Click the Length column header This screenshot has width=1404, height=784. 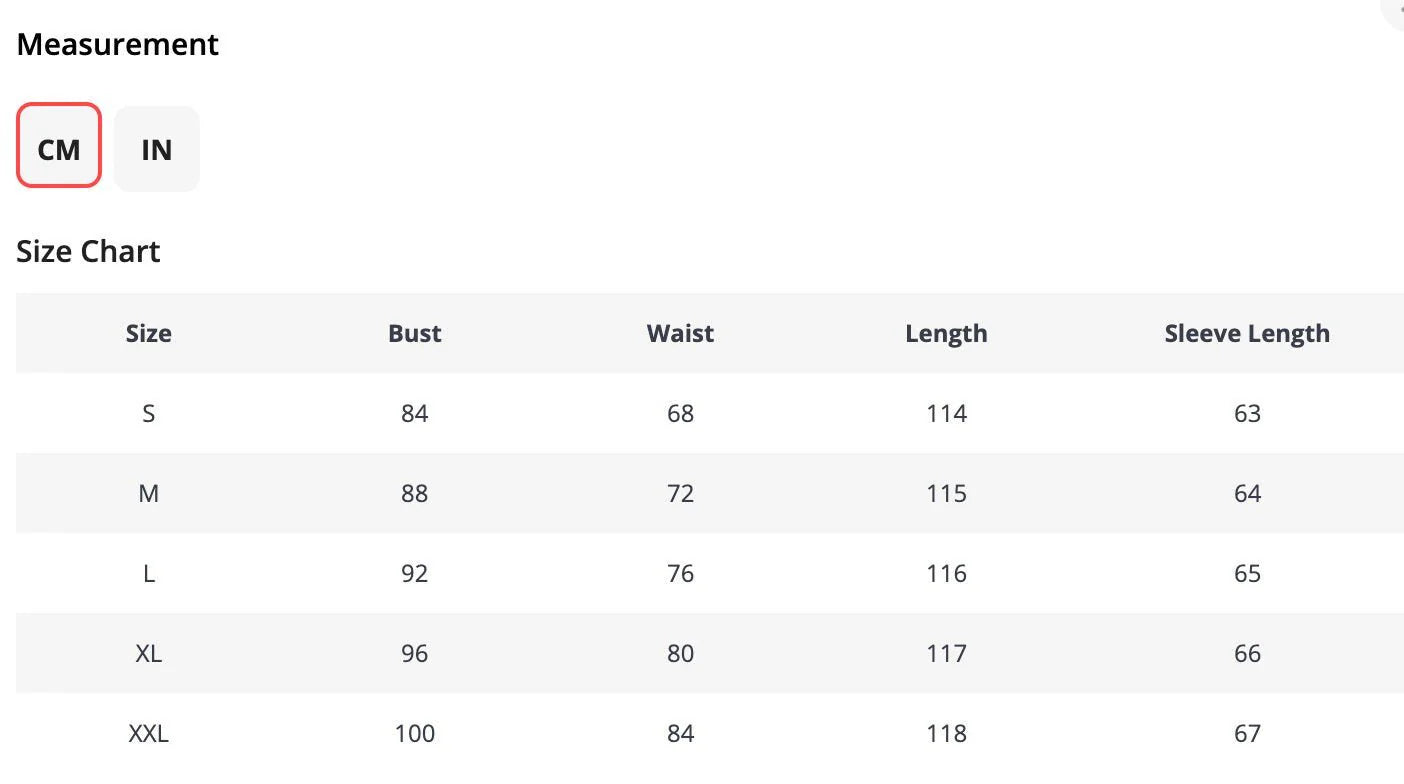946,333
